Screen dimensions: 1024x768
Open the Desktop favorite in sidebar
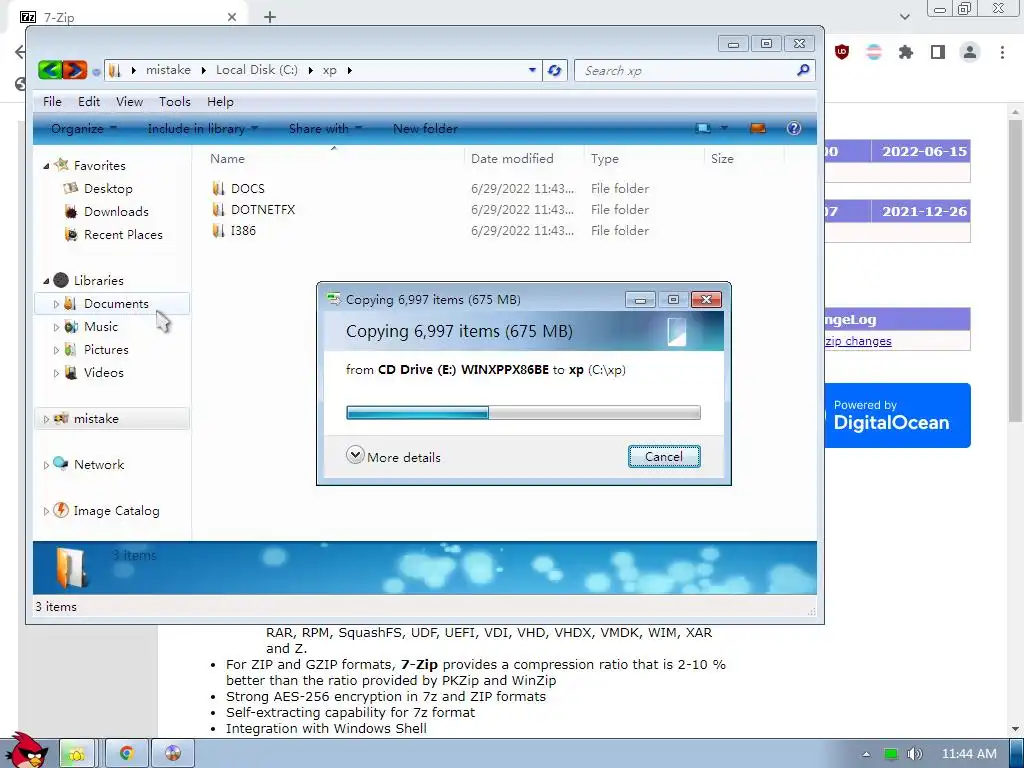point(108,189)
